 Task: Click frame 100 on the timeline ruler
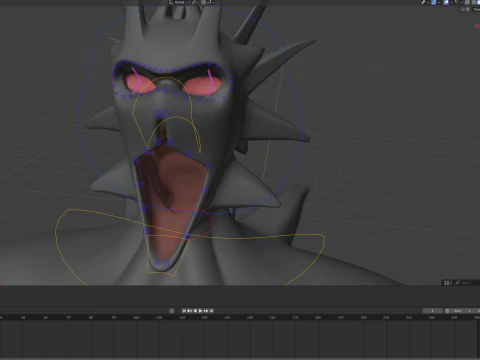click(136, 318)
